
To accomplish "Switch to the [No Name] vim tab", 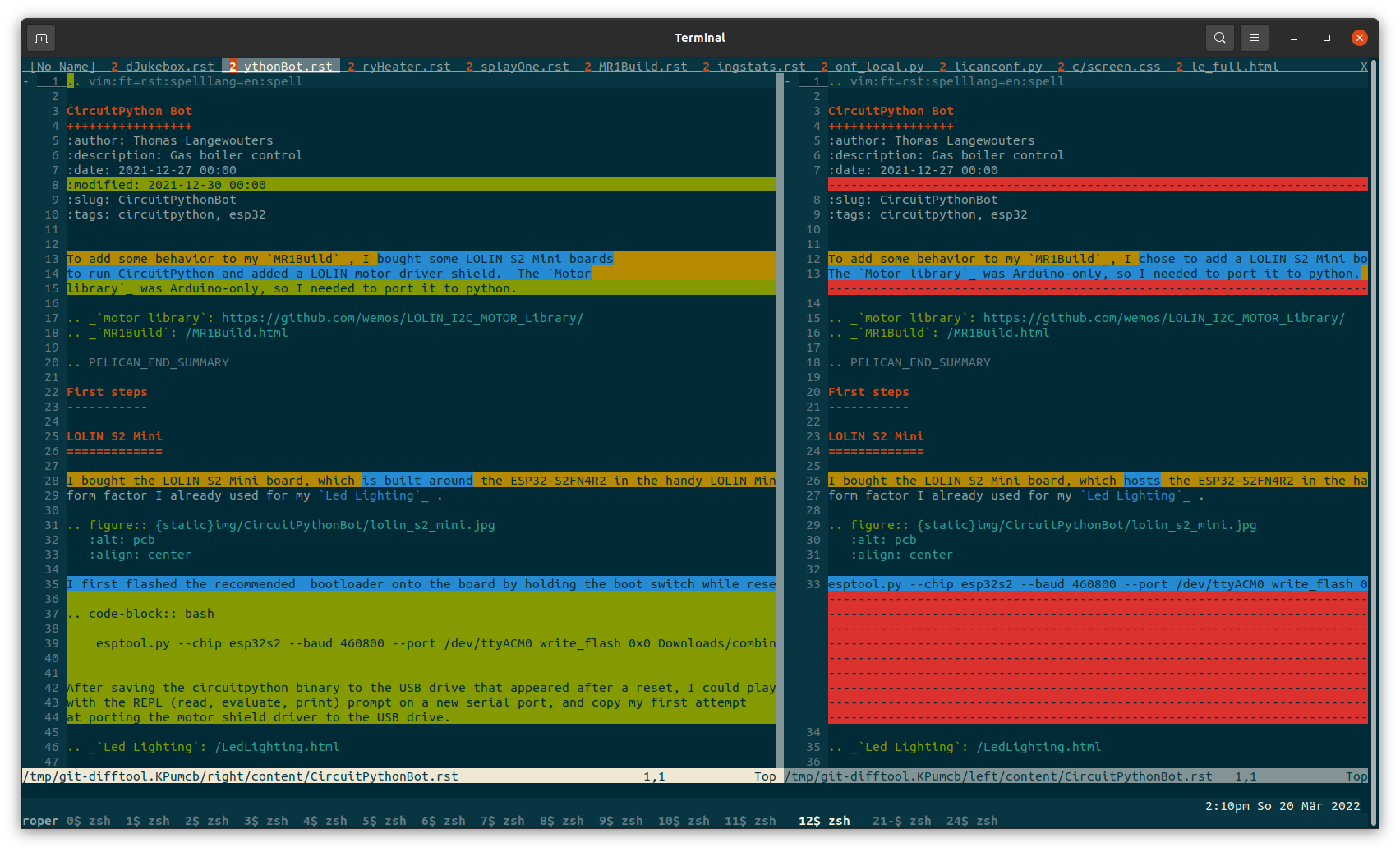I will click(62, 67).
